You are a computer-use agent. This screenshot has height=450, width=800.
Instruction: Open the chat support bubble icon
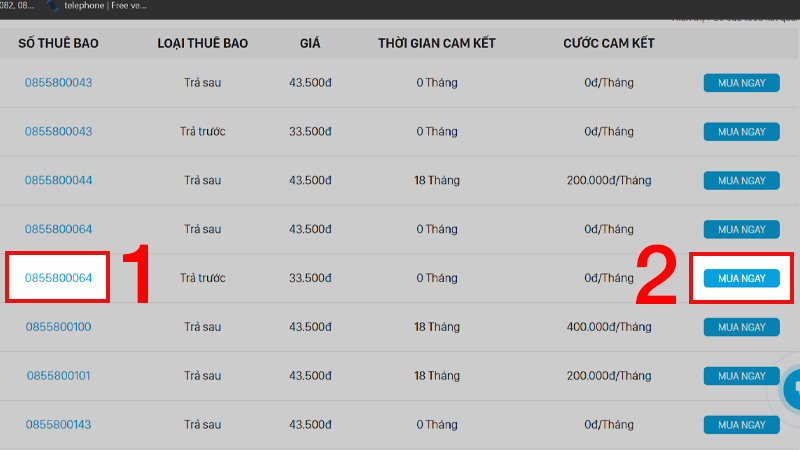tap(791, 390)
